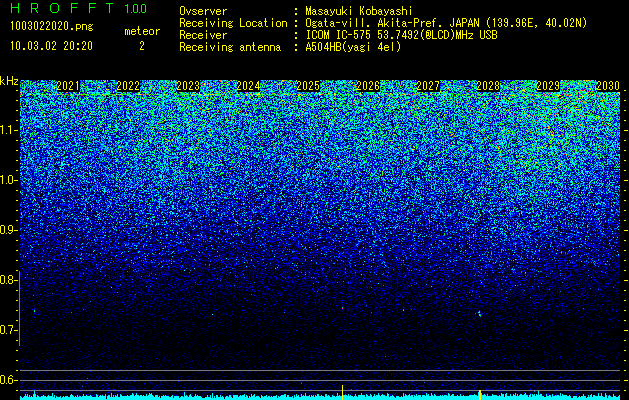The image size is (629, 400).
Task: Click the tall yellow spike under 2028
Action: tap(480, 394)
